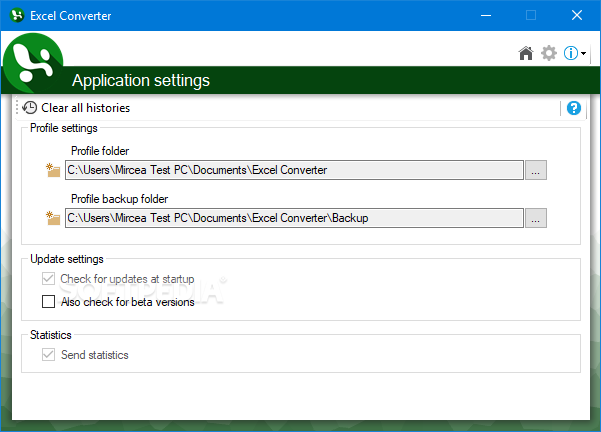Viewport: 601px width, 432px height.
Task: Focus the Profile backup folder path field
Action: 294,218
